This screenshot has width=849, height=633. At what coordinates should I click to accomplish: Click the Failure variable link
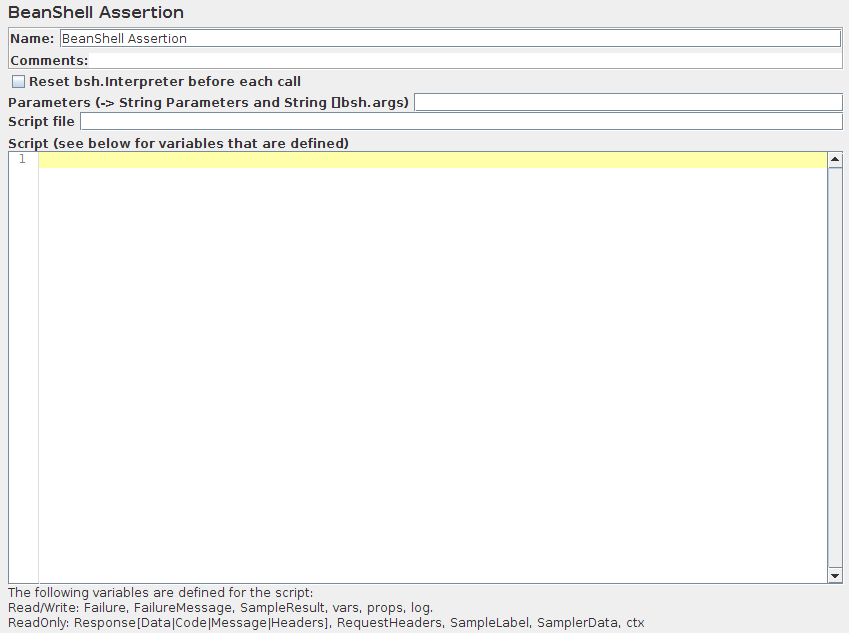tap(105, 607)
